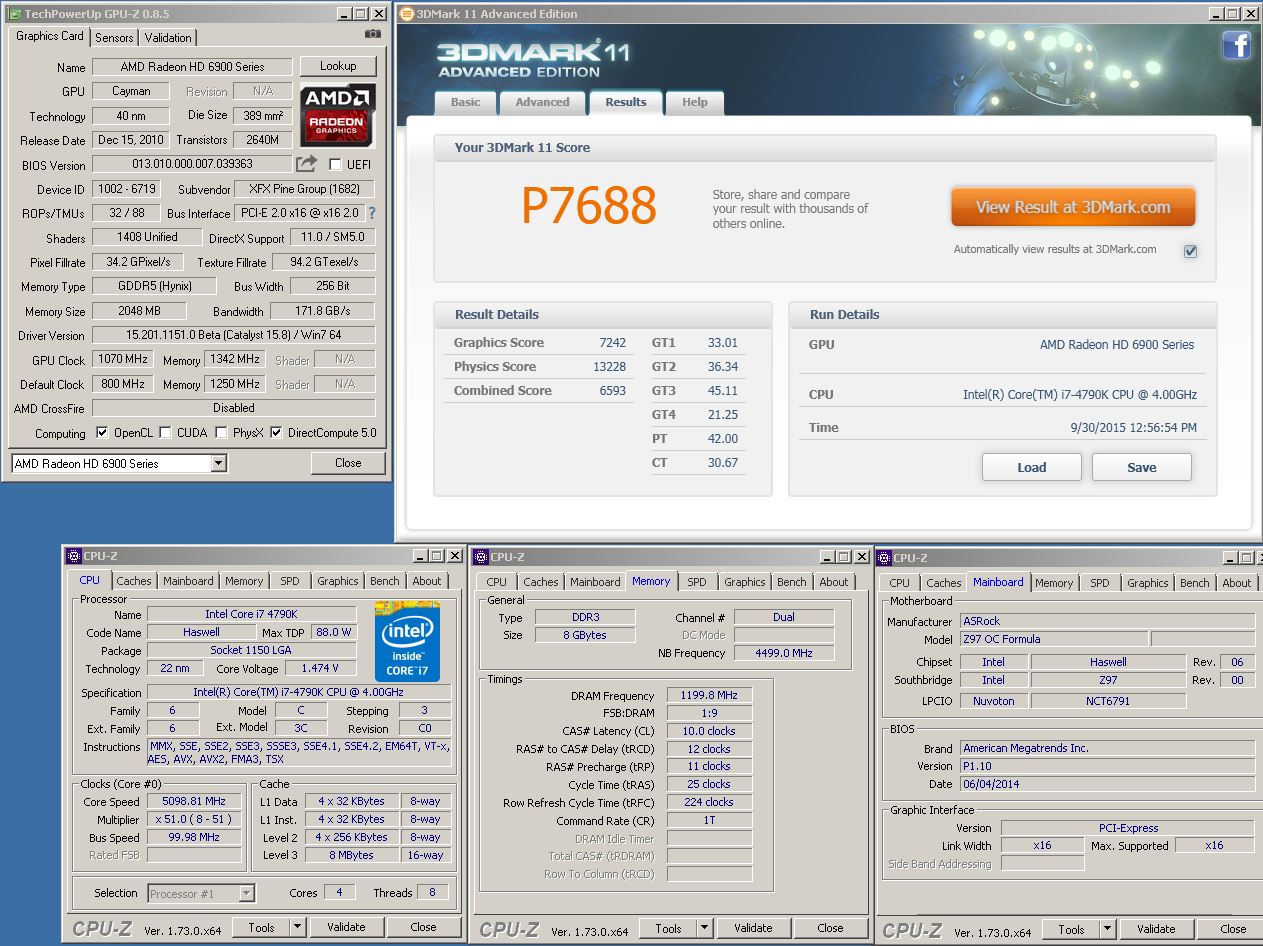Click the CAS# Latency 10.0 clocks value

tap(709, 731)
